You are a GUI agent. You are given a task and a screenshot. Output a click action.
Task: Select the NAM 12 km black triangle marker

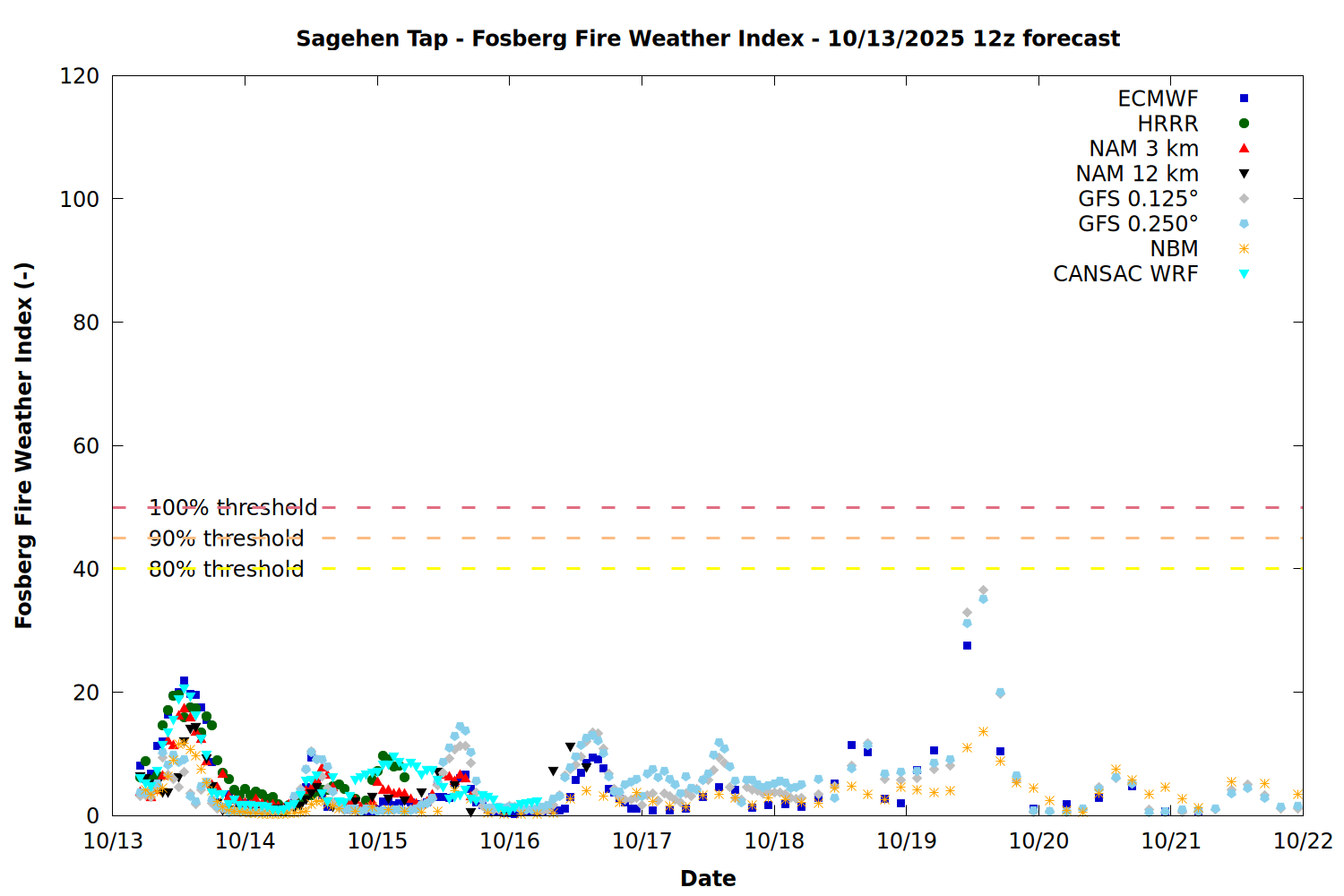1244,174
